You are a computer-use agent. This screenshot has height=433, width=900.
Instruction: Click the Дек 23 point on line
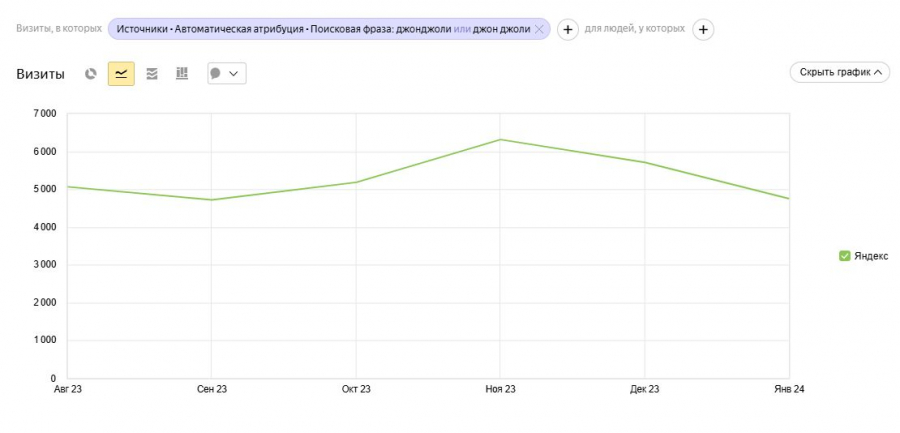click(645, 162)
